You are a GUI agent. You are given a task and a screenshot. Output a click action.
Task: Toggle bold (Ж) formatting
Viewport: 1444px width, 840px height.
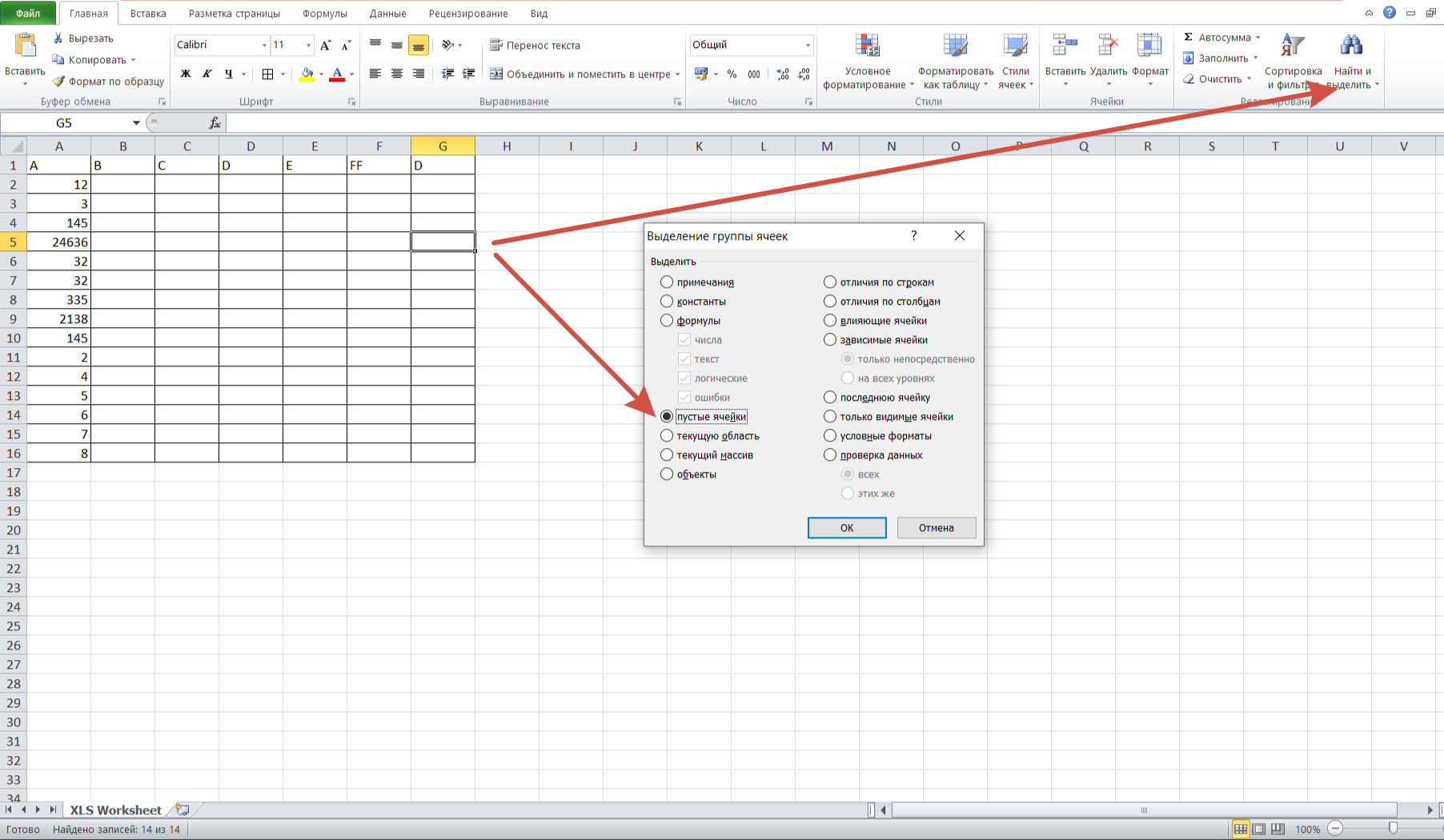[186, 74]
